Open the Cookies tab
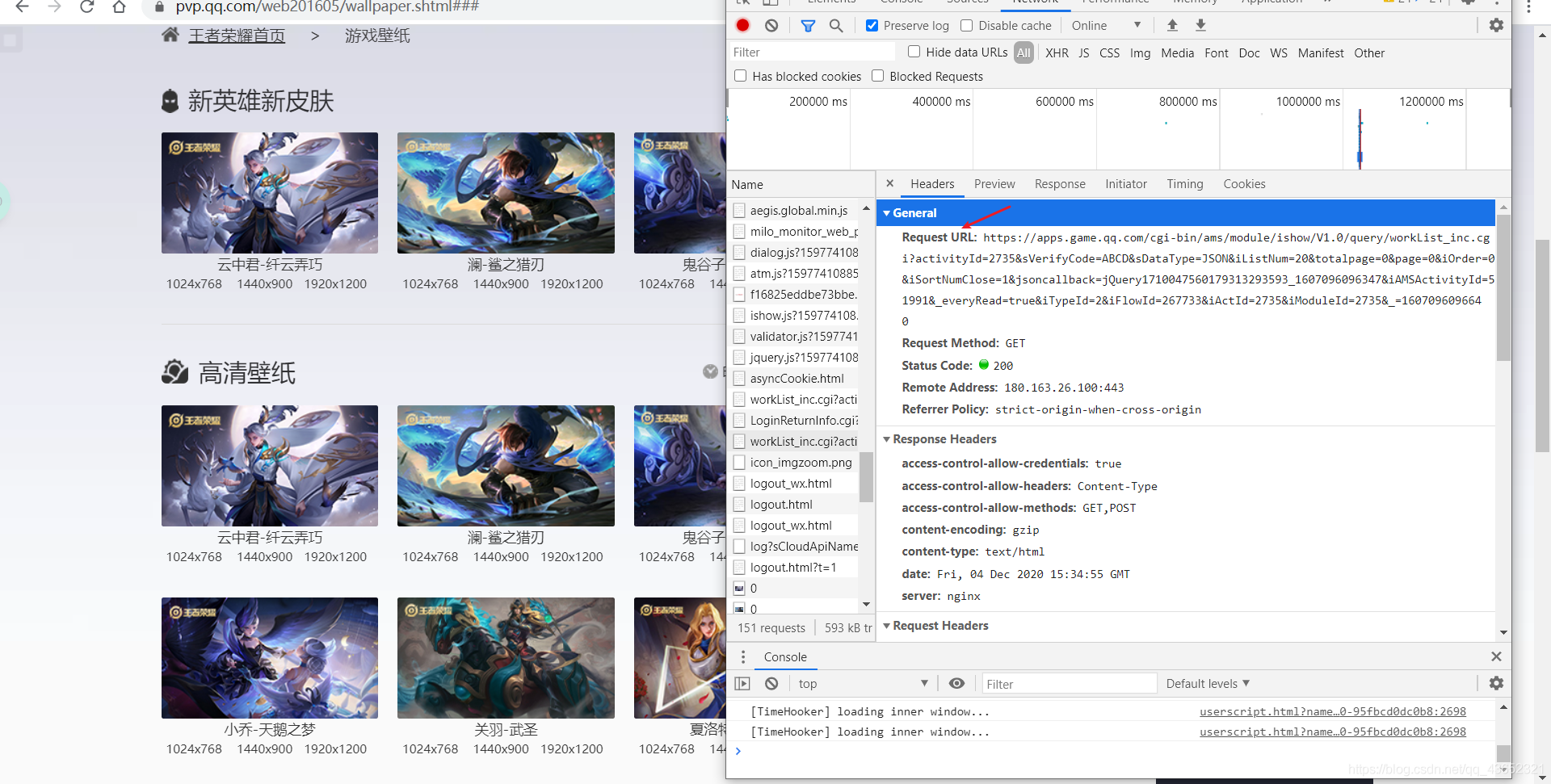 click(x=1244, y=184)
